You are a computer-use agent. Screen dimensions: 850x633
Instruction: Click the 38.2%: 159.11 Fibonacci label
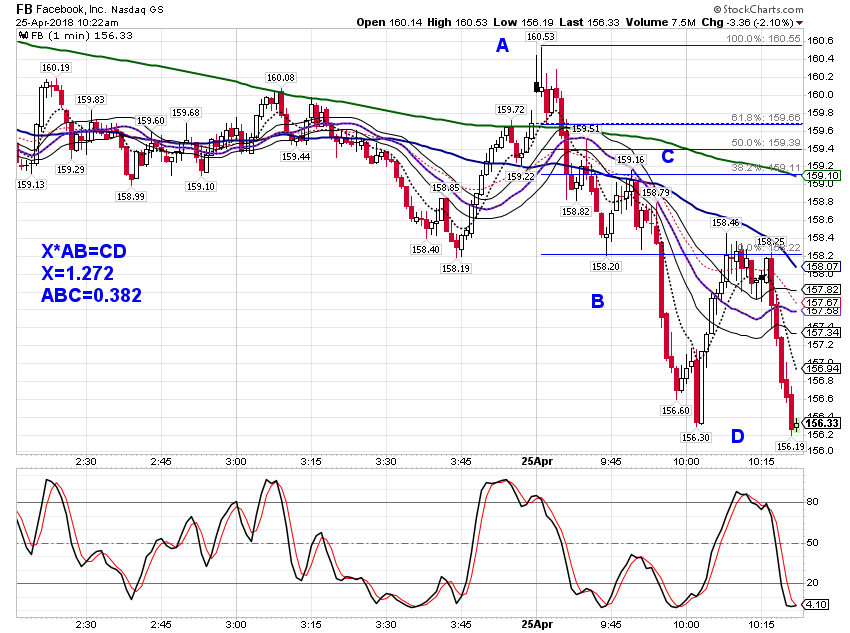pyautogui.click(x=765, y=167)
